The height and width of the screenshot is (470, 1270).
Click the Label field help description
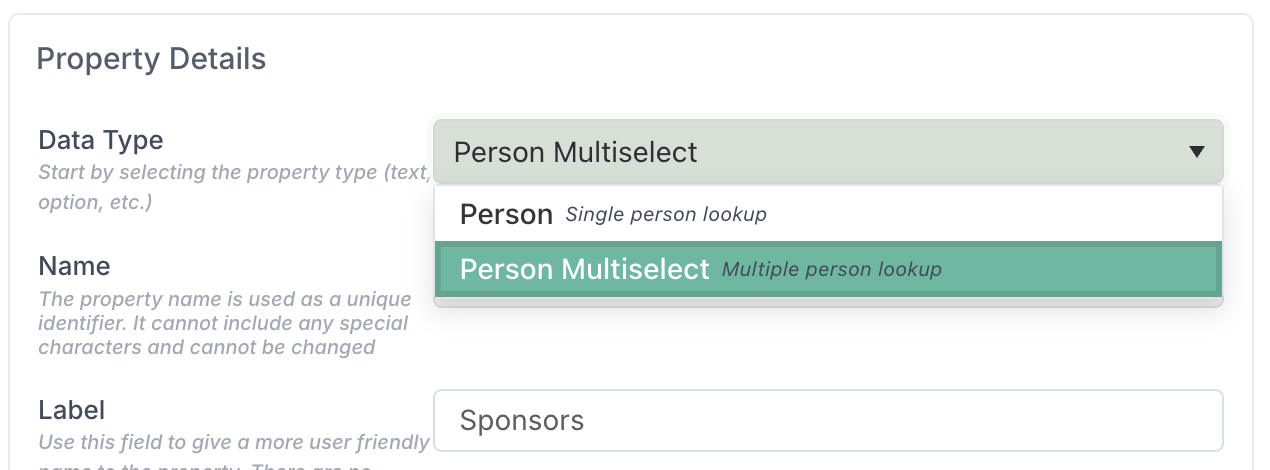coord(234,442)
